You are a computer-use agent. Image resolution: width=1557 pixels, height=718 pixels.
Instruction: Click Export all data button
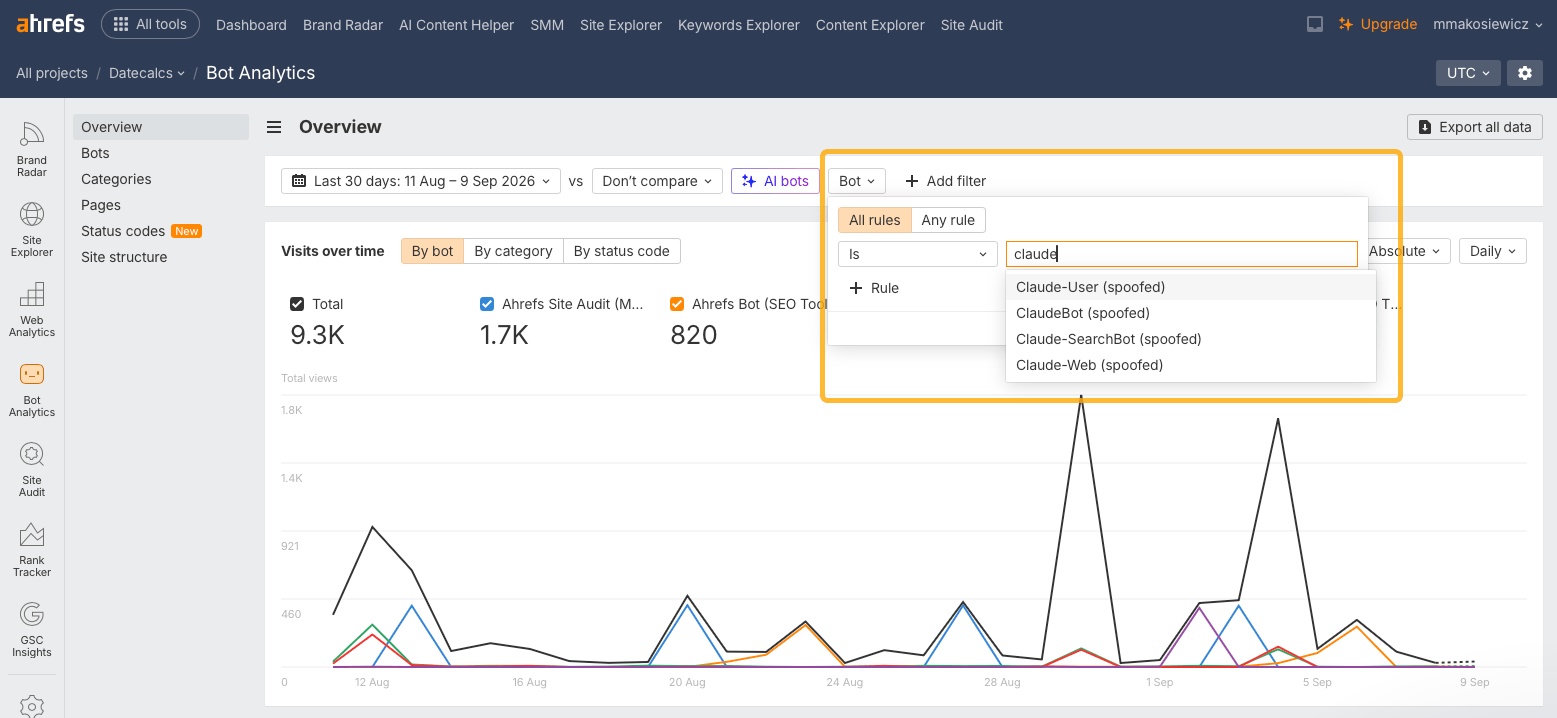point(1475,127)
